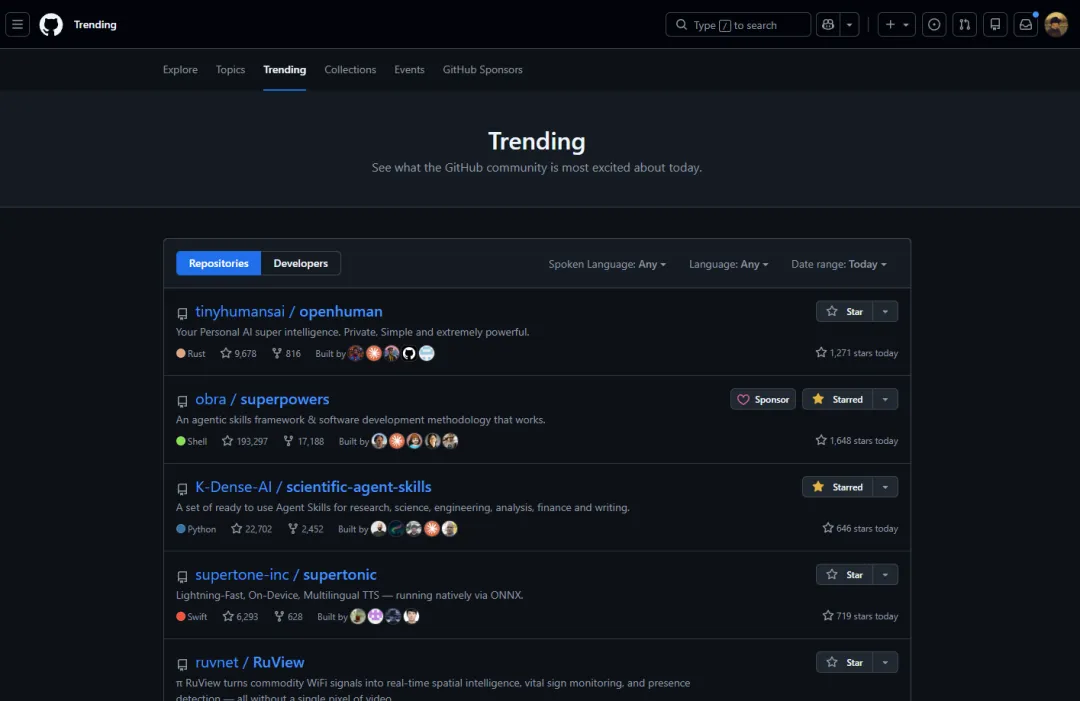Viewport: 1080px width, 701px height.
Task: Go to the GitHub Sponsors tab
Action: pos(483,70)
